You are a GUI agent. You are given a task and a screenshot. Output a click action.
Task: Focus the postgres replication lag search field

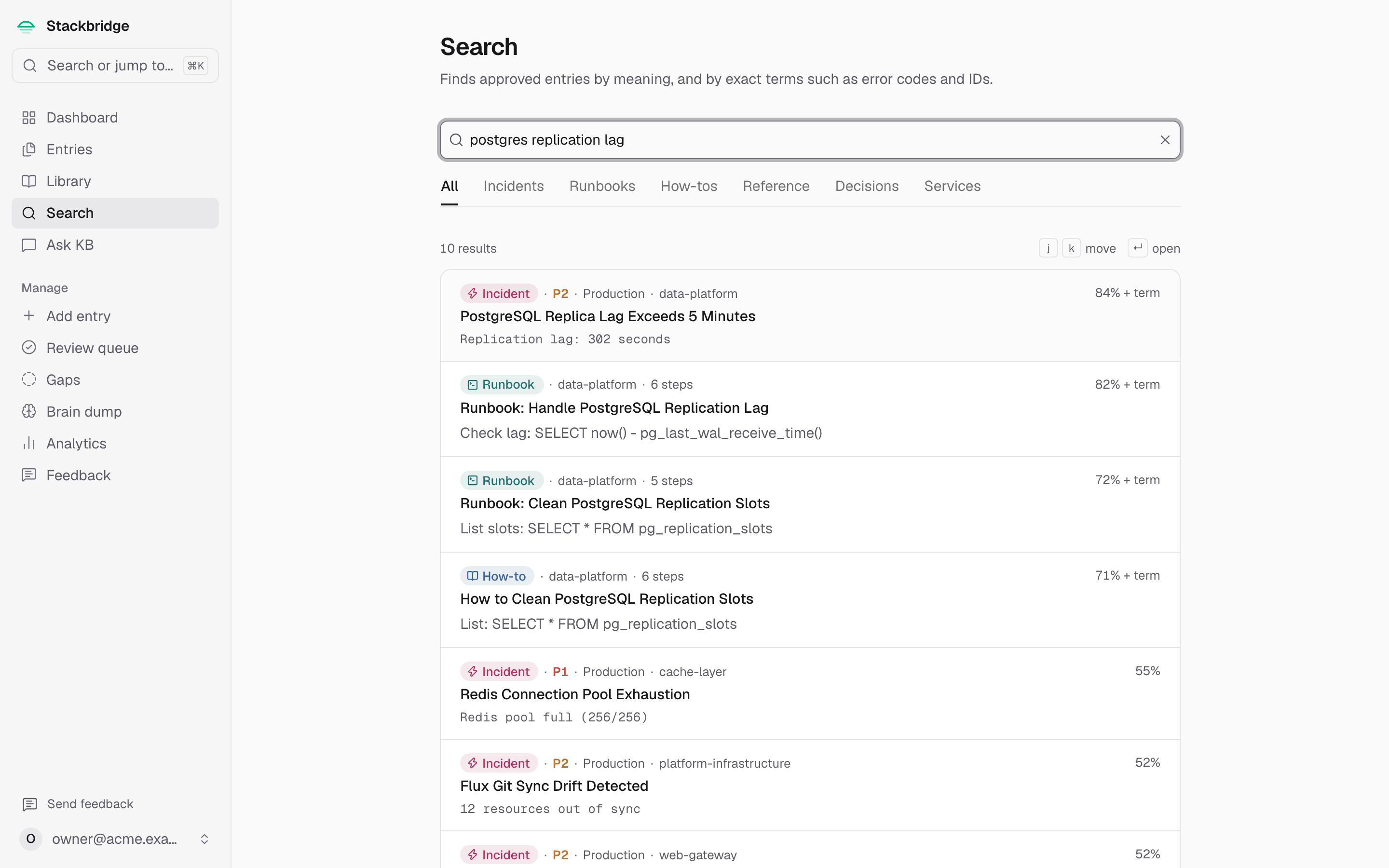click(x=810, y=140)
